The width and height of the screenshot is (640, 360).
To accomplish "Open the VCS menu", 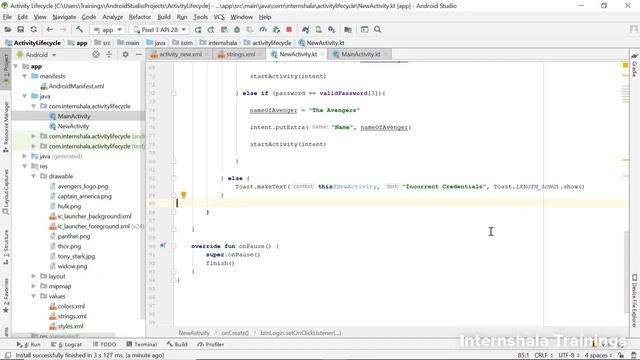I will (219, 17).
